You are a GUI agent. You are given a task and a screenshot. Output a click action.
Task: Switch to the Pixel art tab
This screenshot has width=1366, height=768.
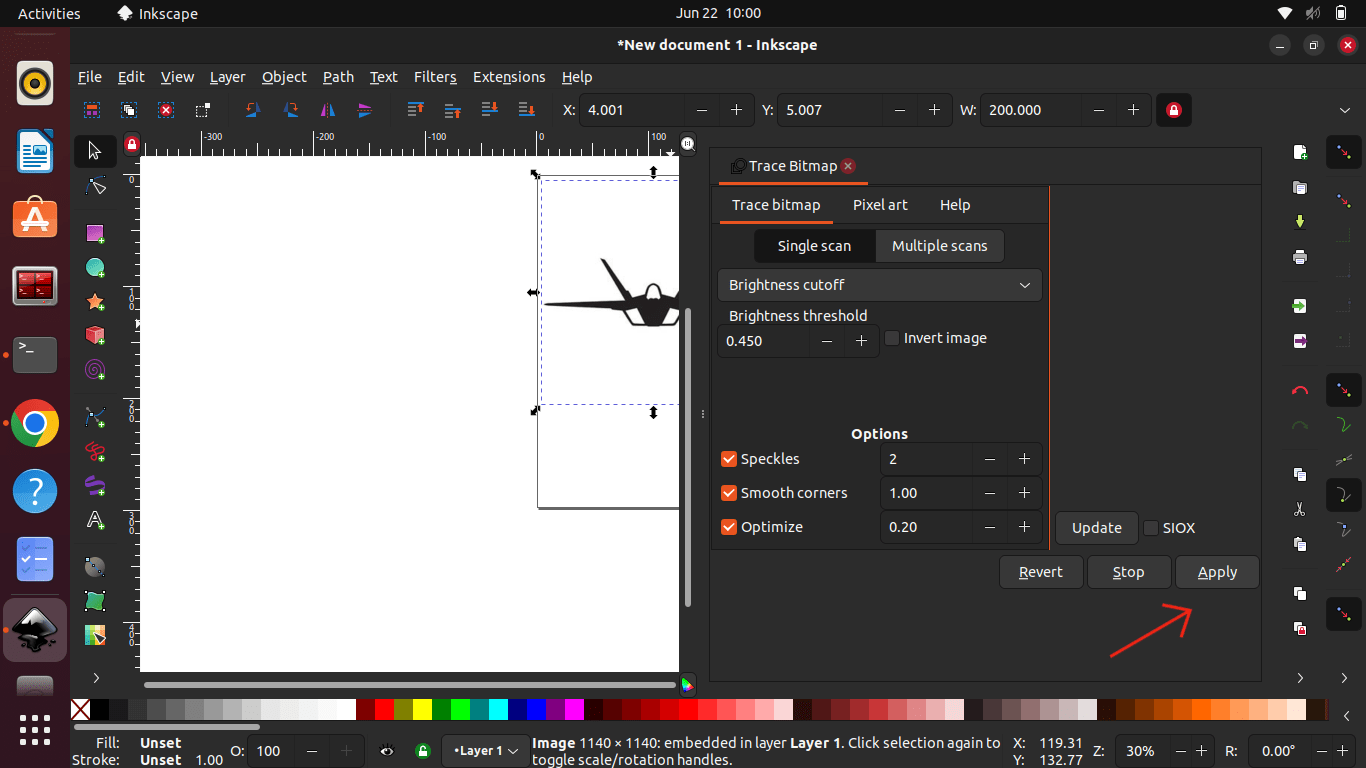(880, 205)
